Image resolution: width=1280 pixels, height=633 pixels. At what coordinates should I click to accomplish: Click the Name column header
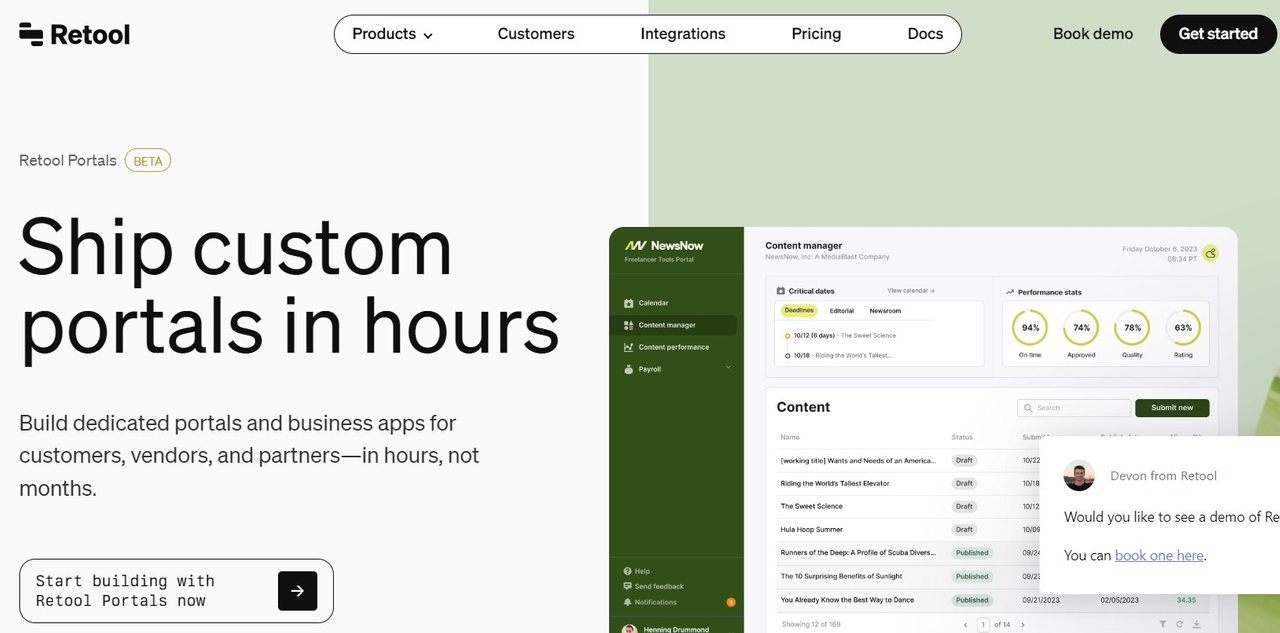790,437
